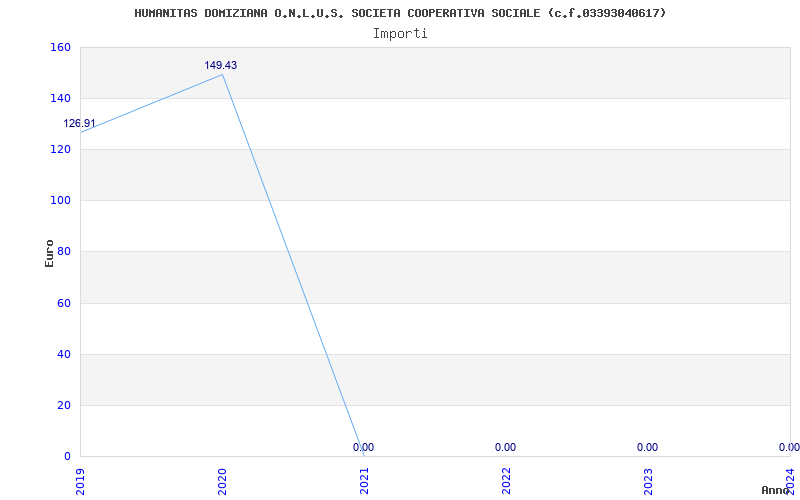Click the 80 y-axis tick label
Viewport: 800px width, 500px height.
coord(63,252)
